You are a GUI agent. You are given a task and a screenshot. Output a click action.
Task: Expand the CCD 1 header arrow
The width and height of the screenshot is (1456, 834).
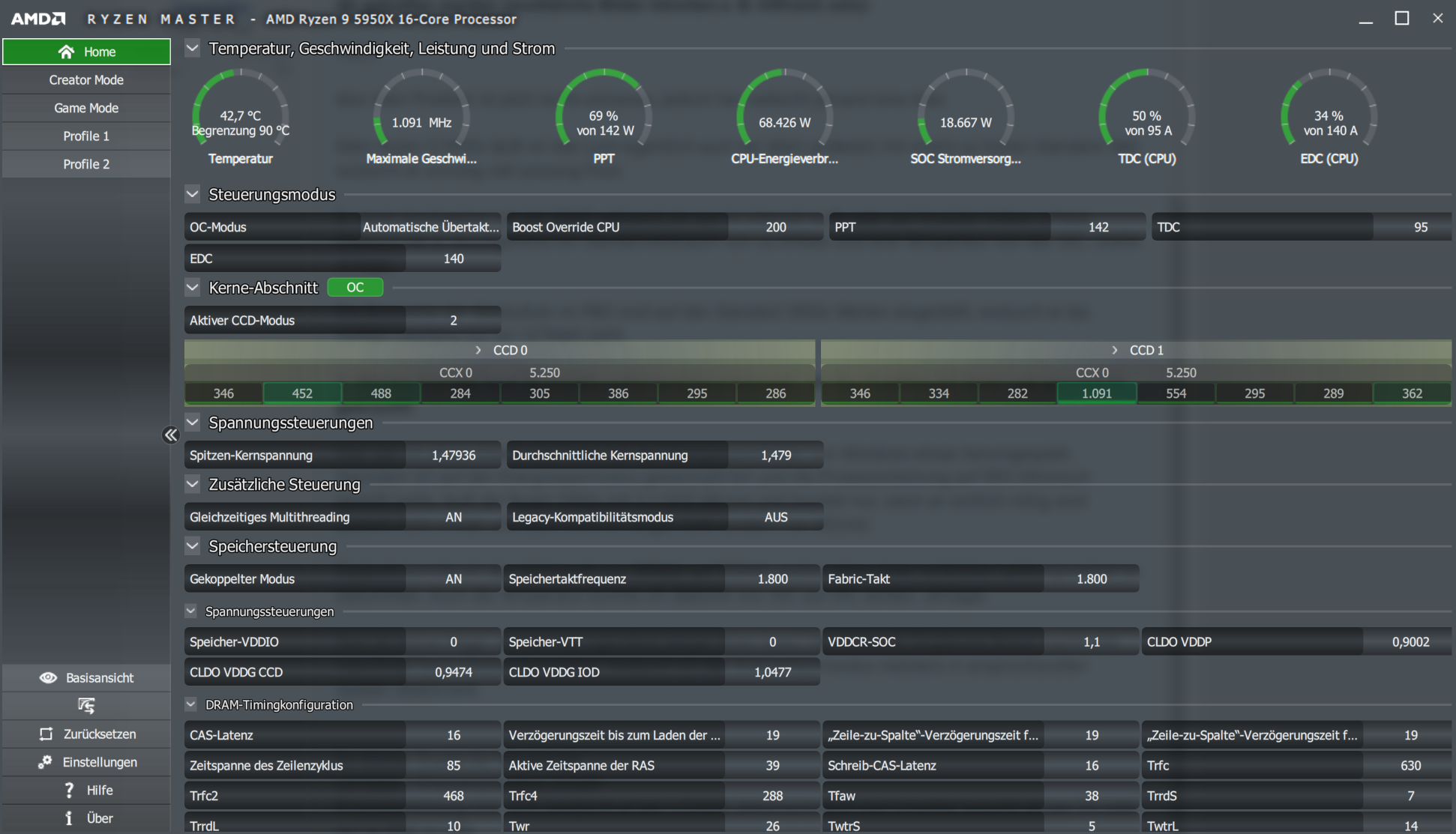(x=1115, y=350)
